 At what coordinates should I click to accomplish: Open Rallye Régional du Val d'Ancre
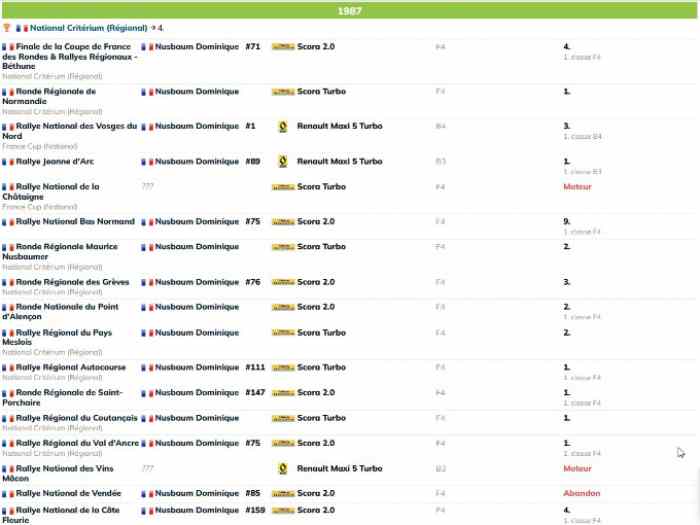coord(77,443)
